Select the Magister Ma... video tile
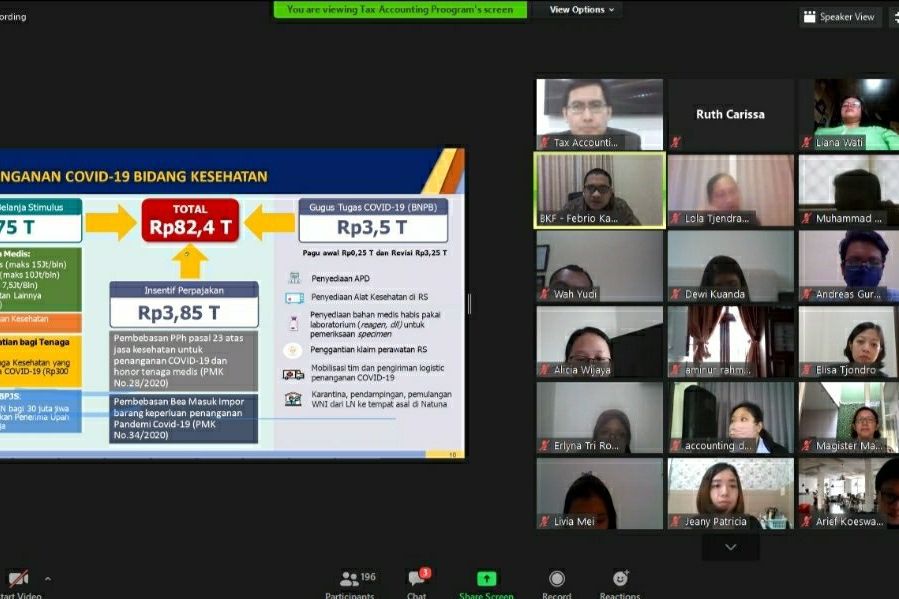 coord(849,417)
